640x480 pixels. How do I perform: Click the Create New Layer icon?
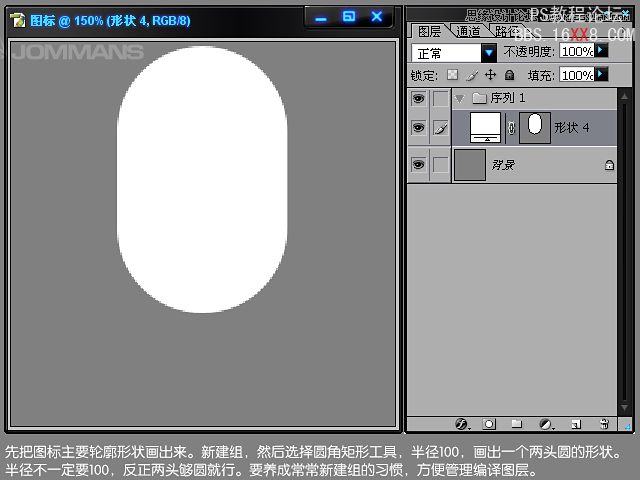[575, 424]
